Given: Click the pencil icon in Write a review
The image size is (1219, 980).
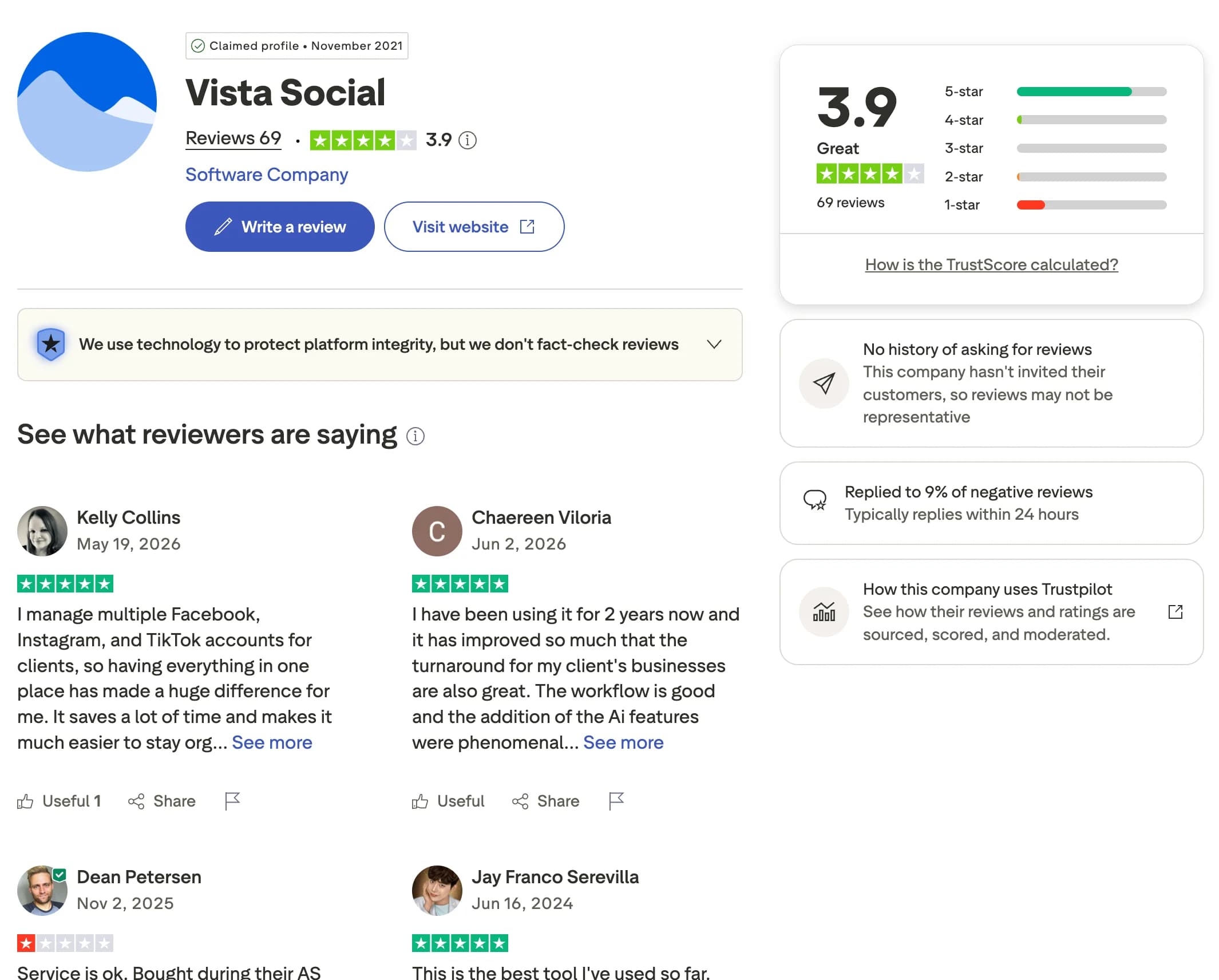Looking at the screenshot, I should [223, 227].
